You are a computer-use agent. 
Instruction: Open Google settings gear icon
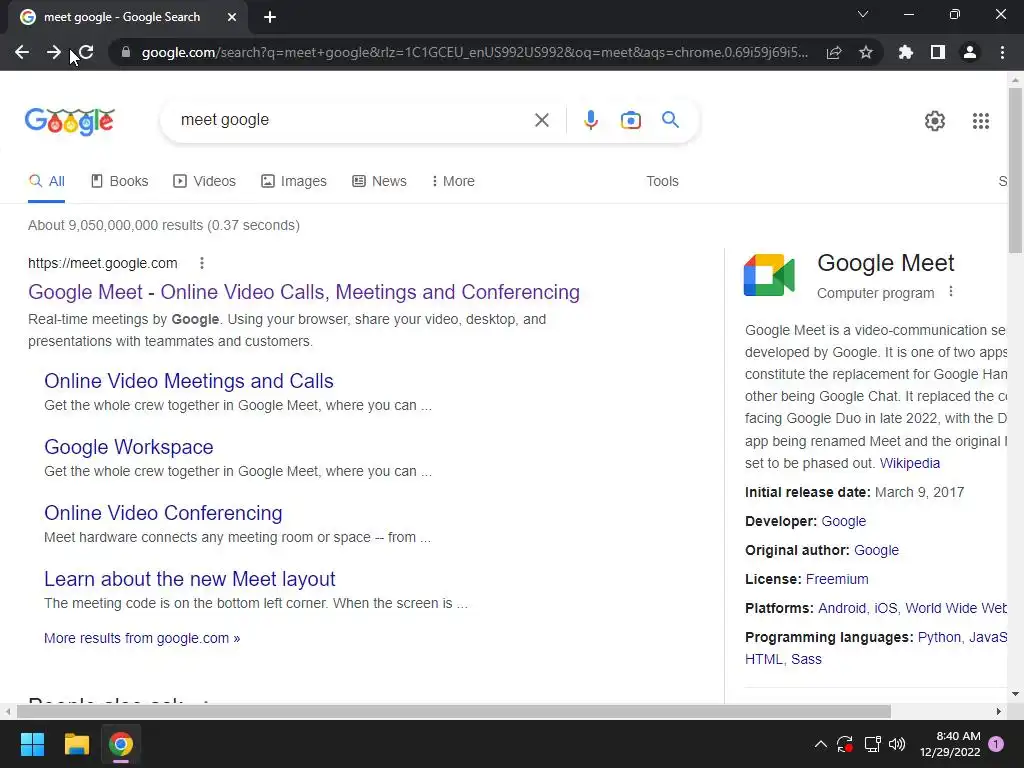tap(935, 121)
